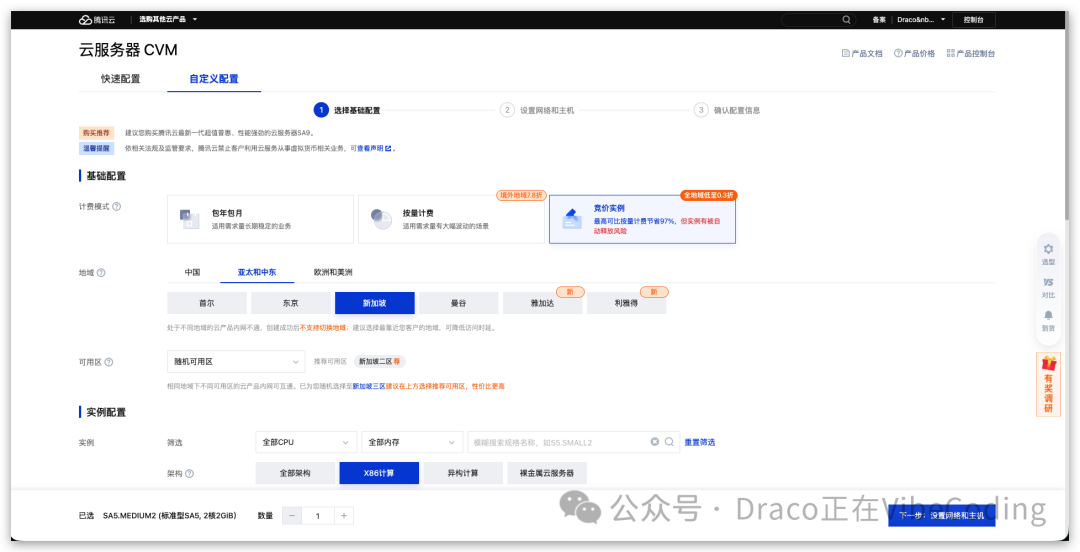Click 下一步：设置网络和主机 button
Screen dimensions: 1080x552
[942, 515]
